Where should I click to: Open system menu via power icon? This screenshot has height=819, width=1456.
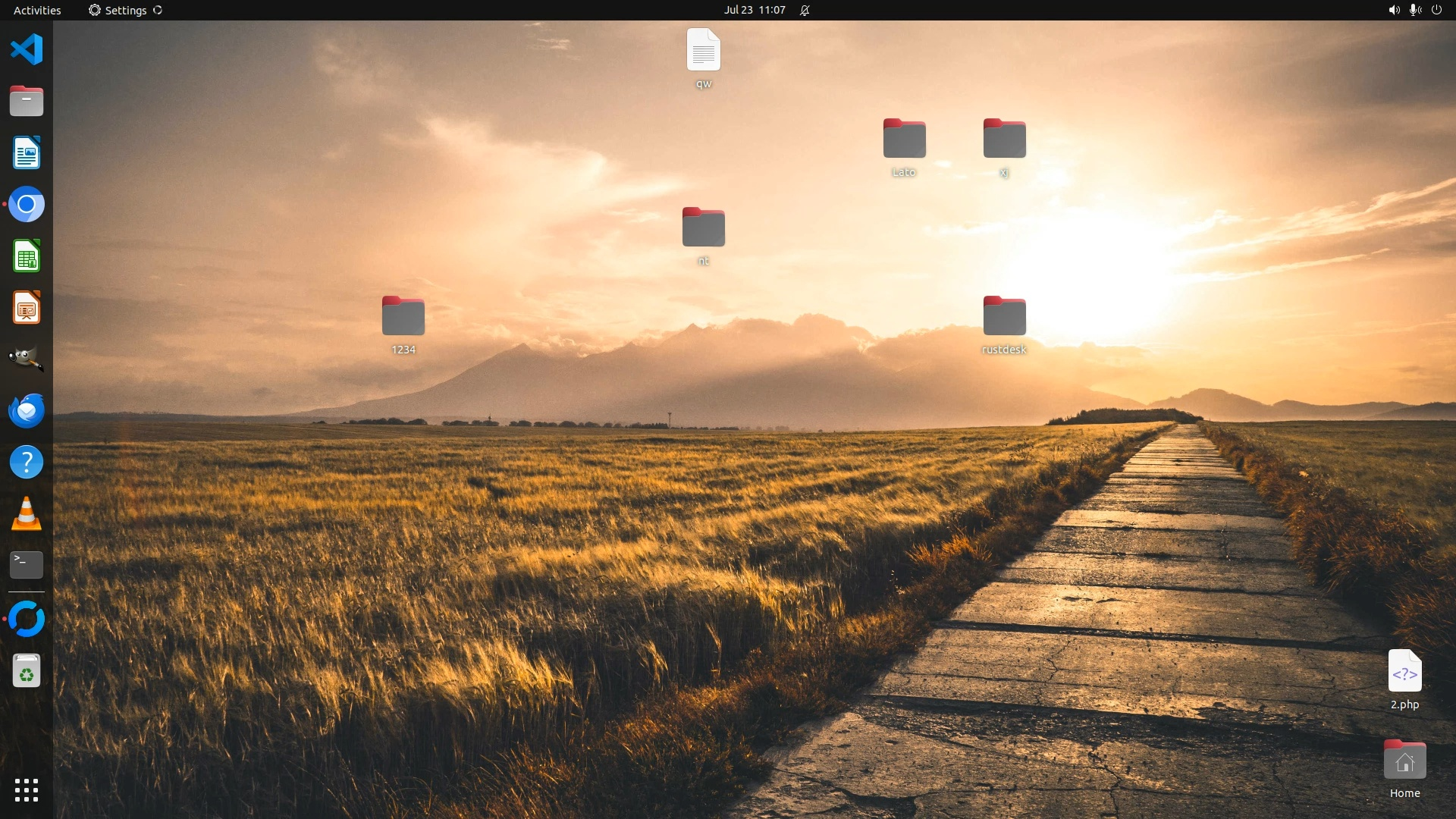pos(1436,10)
